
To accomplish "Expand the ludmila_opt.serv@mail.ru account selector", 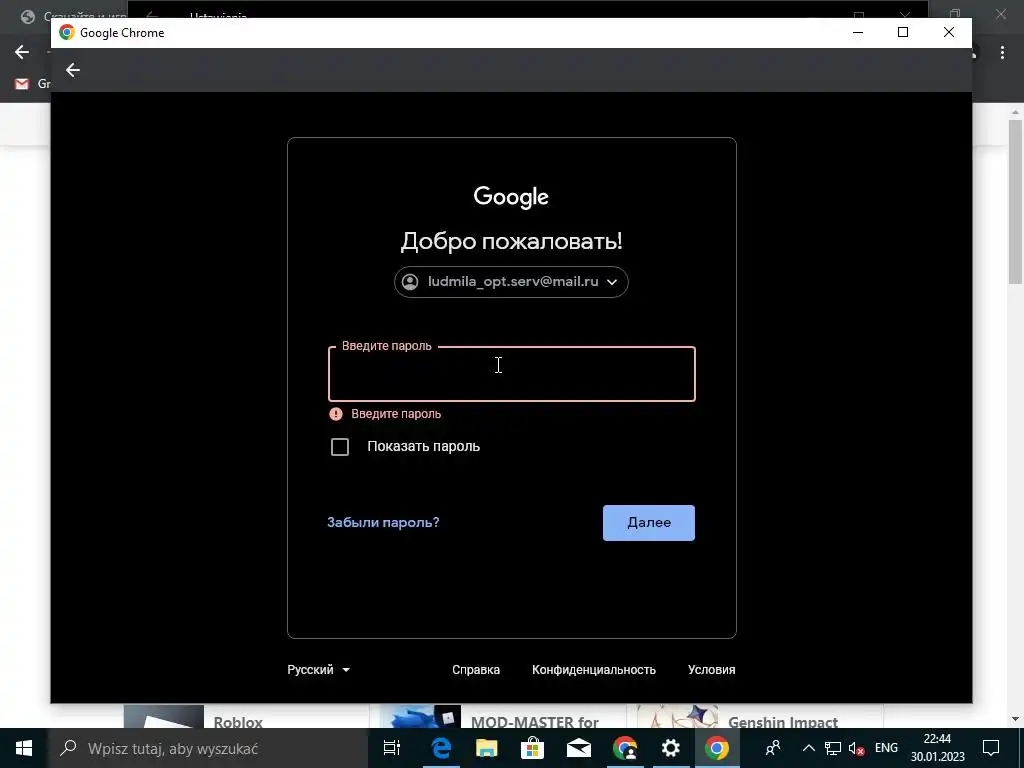I will coord(511,281).
